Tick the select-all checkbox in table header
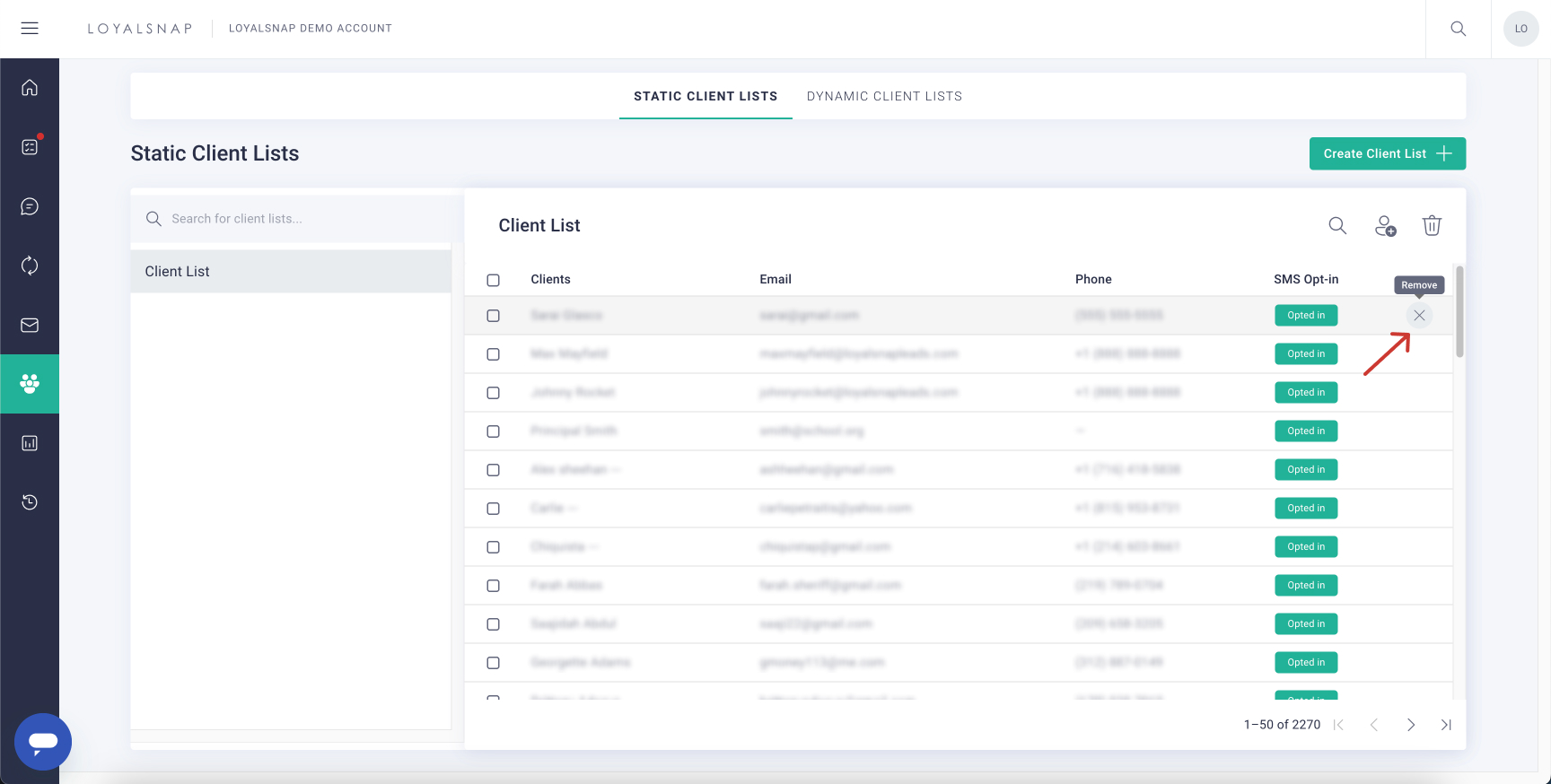 (493, 280)
